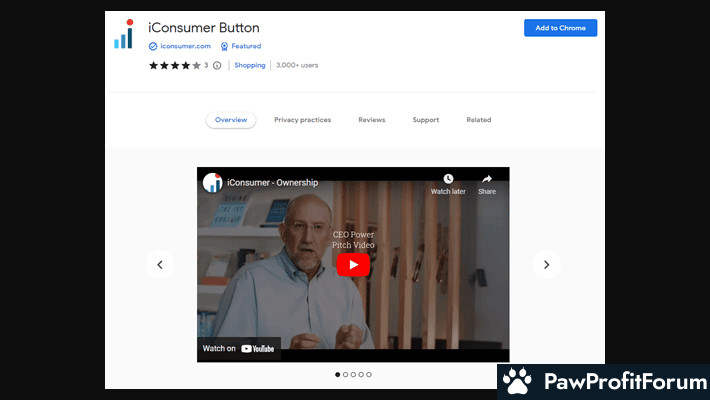Click the iConsumer Button extension logo
This screenshot has width=710, height=400.
pyautogui.click(x=123, y=34)
